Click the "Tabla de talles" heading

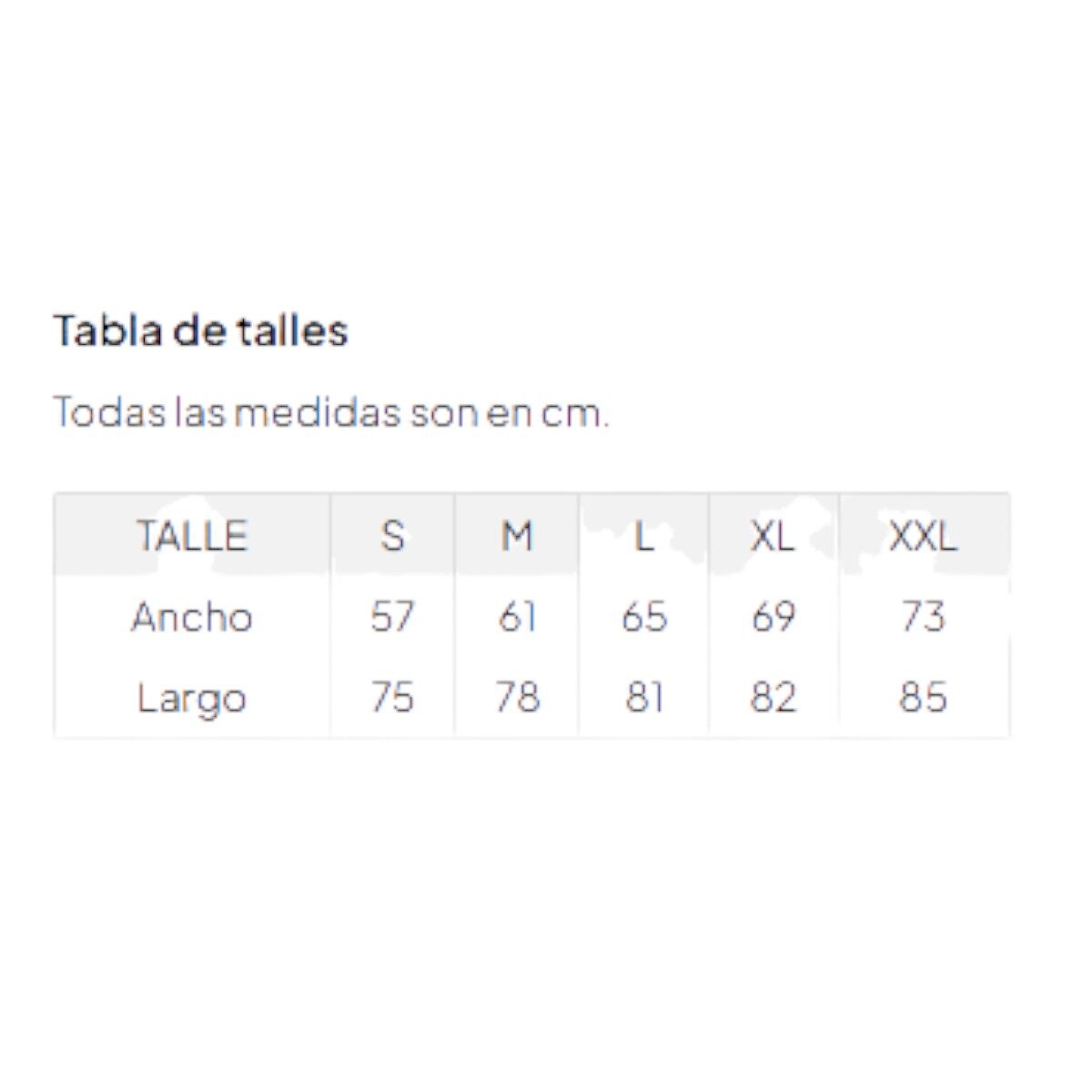click(200, 330)
